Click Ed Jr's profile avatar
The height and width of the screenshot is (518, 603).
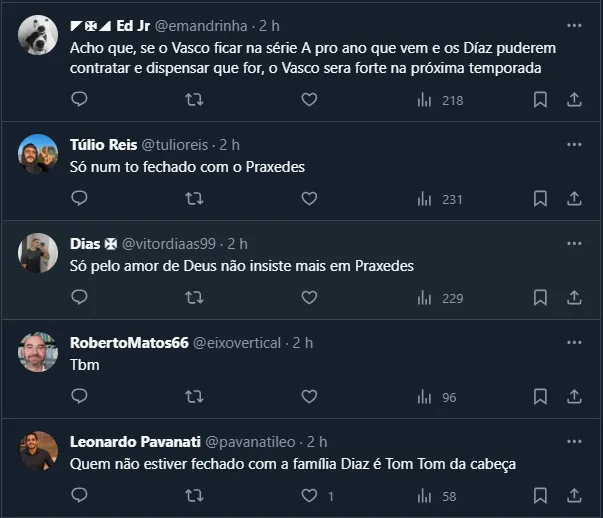(x=38, y=36)
